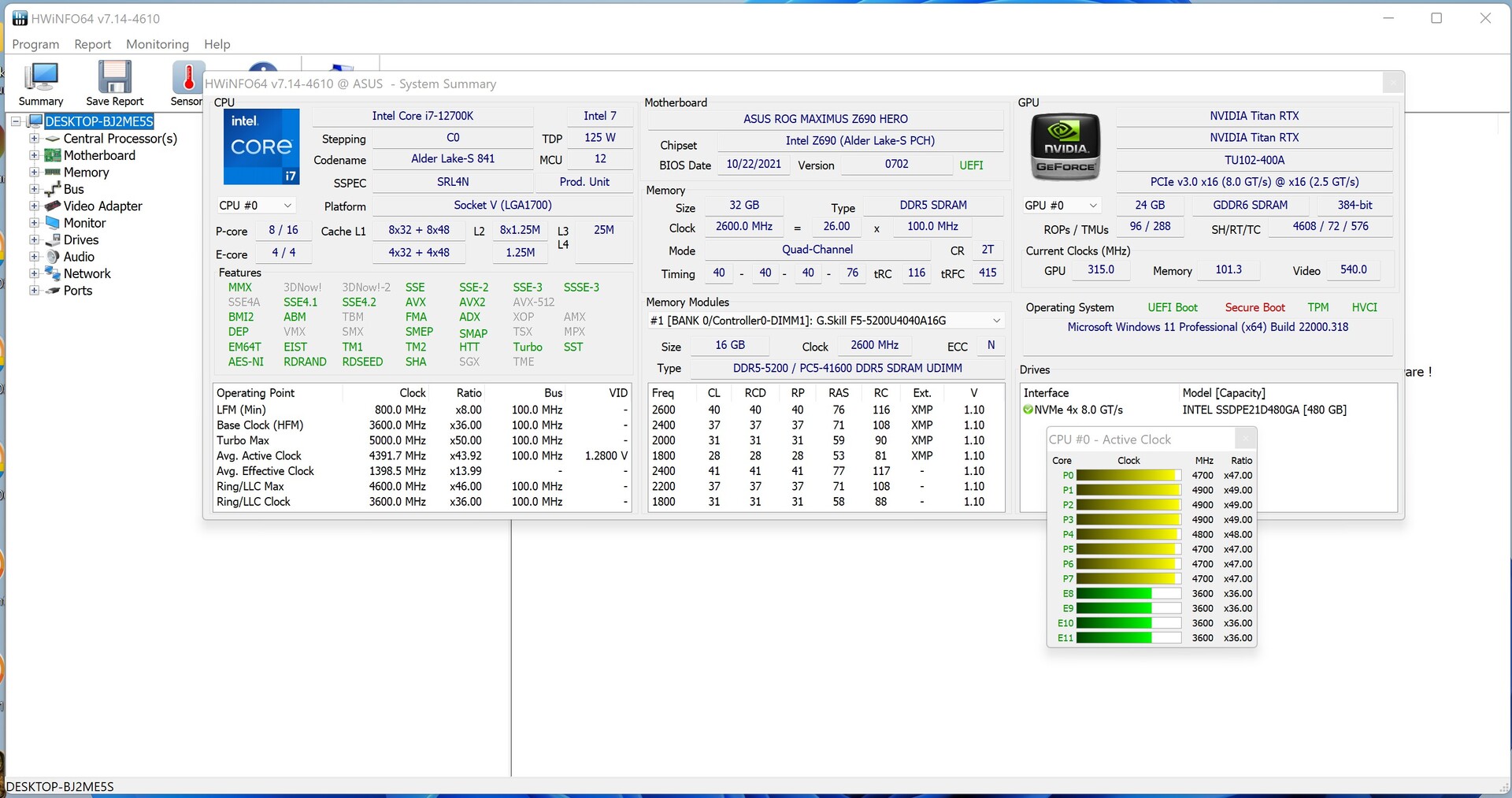The height and width of the screenshot is (798, 1512).
Task: Click the DESKTOP-BJ2ME5S status bar text
Action: pos(60,786)
